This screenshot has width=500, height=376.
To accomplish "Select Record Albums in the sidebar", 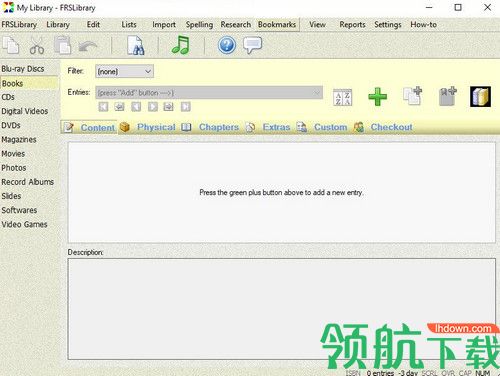I will click(27, 182).
